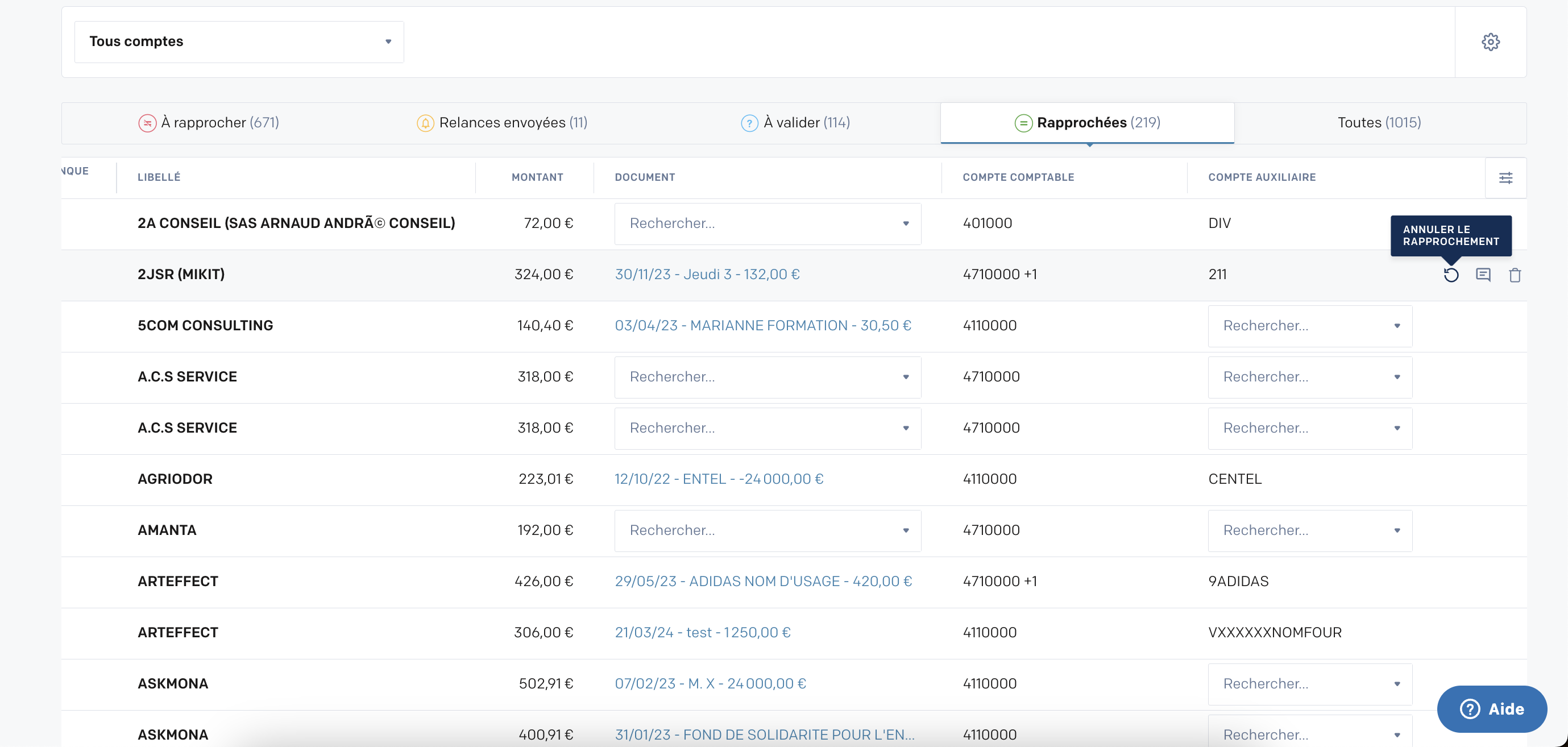Select the Rapprochées tab
1568x747 pixels.
[1087, 123]
